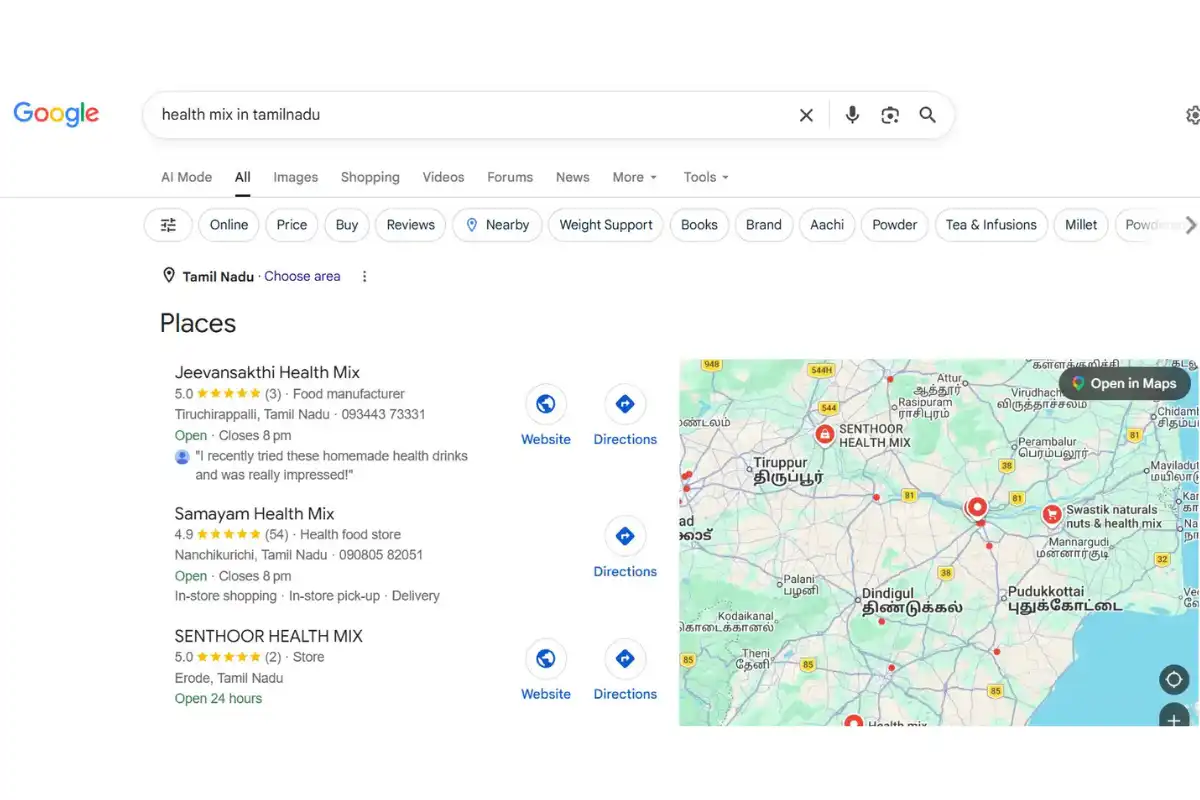Open Samayam Health Mix listing title
Viewport: 1200px width, 800px height.
click(x=254, y=514)
